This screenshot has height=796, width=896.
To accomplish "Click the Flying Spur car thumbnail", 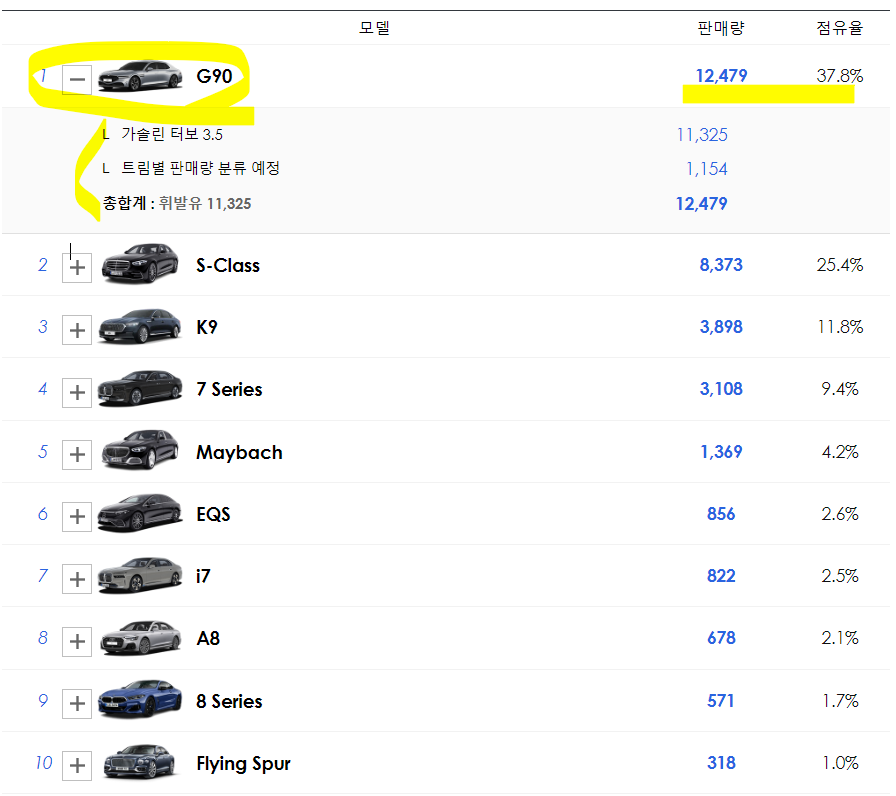I will (139, 762).
